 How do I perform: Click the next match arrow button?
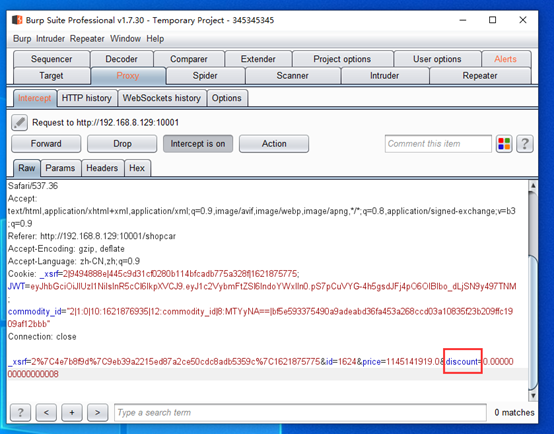98,412
